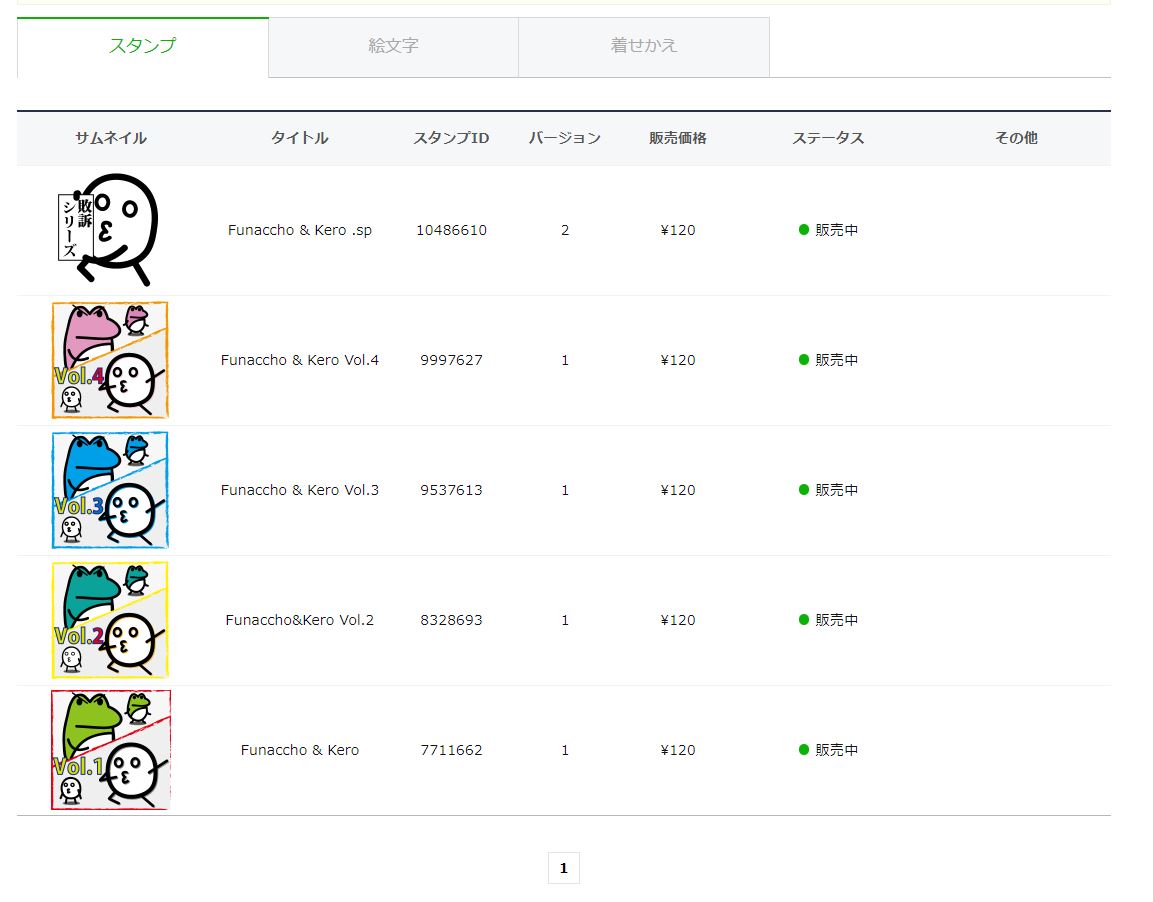
Task: Open the Vol.4 pink frog thumbnail
Action: tap(110, 359)
